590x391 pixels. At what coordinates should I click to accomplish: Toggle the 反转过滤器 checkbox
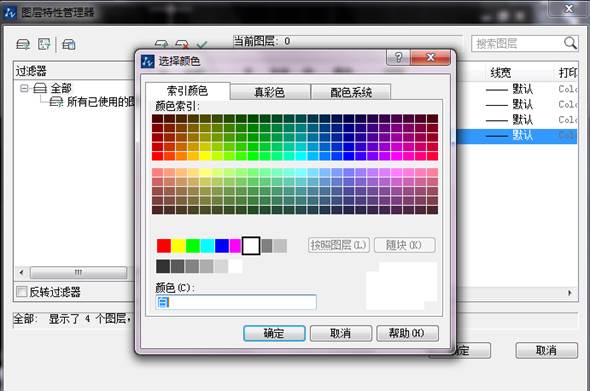22,291
